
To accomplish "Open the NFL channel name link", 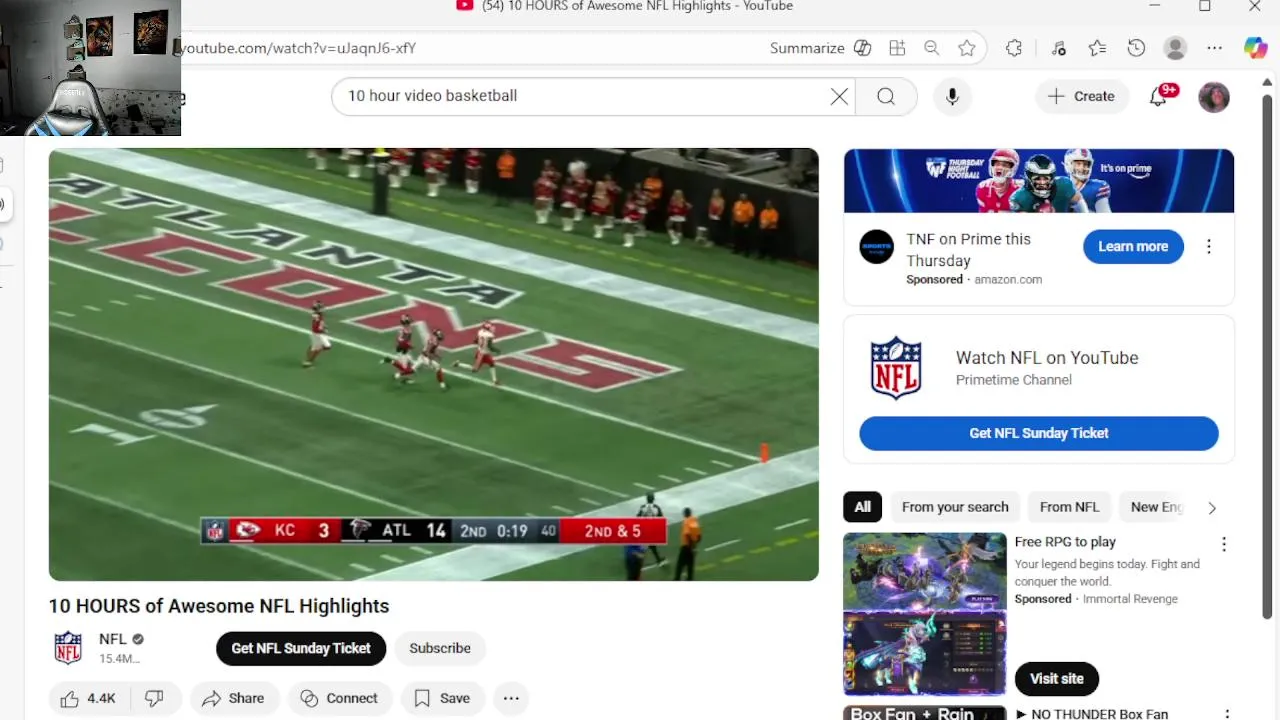I will [113, 639].
